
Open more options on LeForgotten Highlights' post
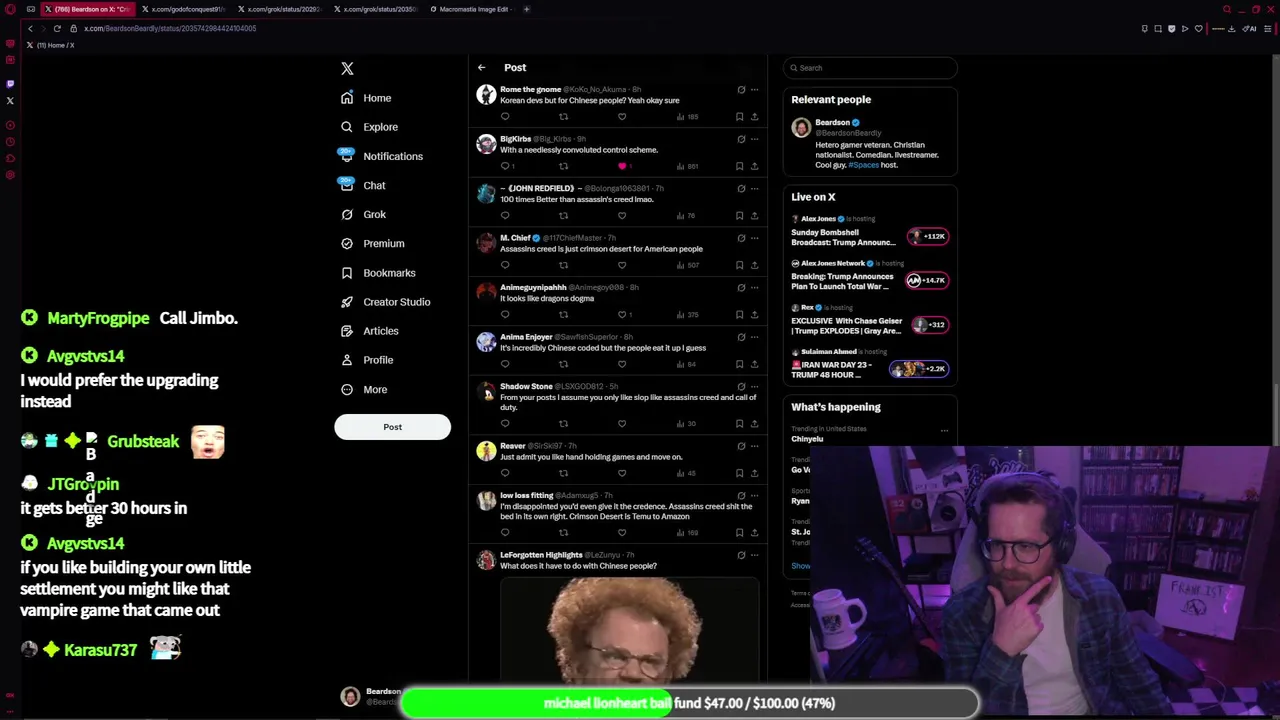(754, 555)
